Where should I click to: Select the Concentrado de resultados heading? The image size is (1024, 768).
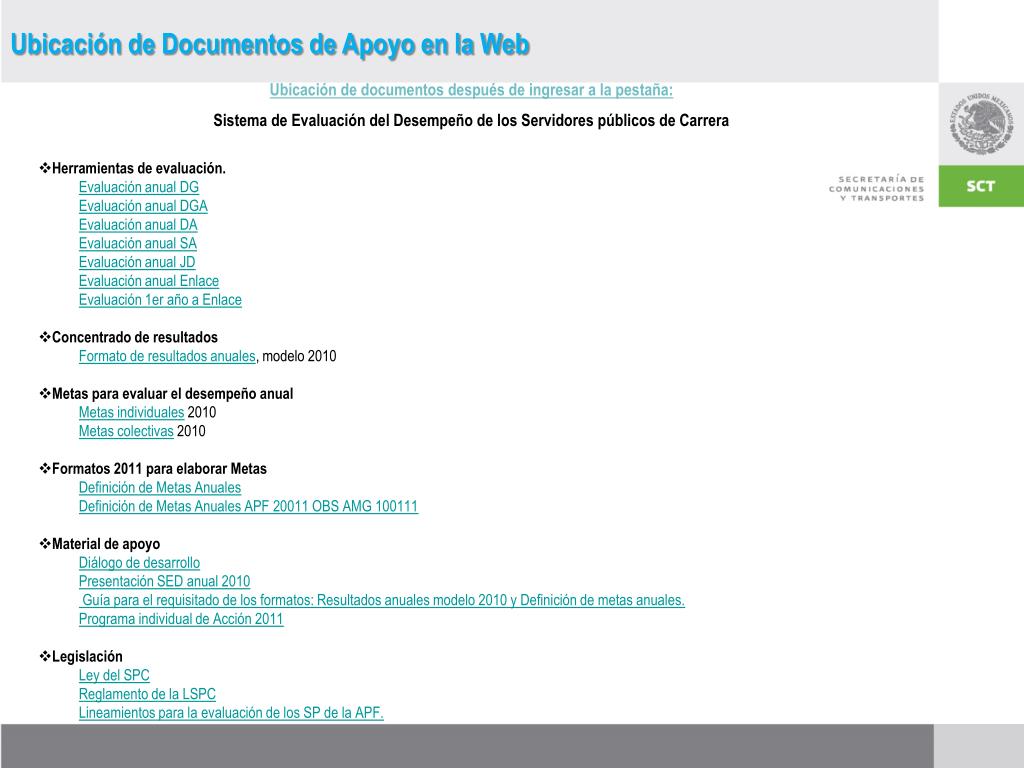(x=135, y=338)
